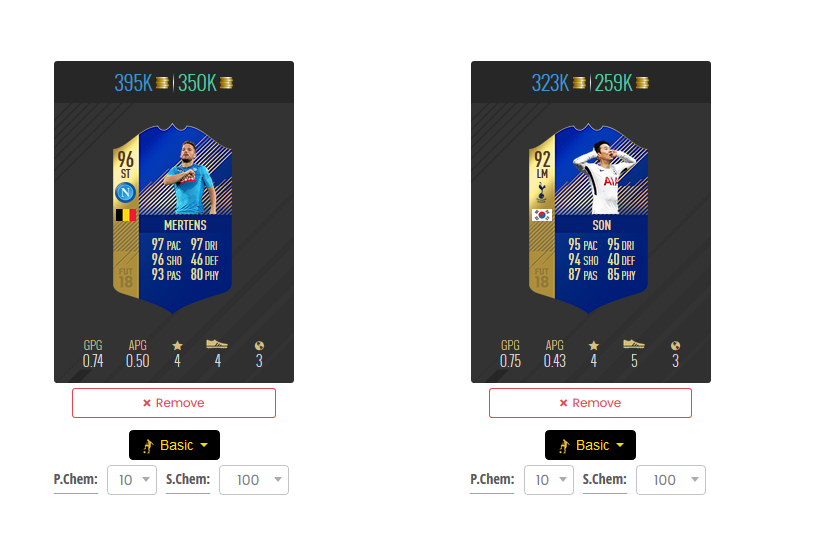Click Son's player portrait on card
Viewport: 836px width, 541px height.
(604, 177)
